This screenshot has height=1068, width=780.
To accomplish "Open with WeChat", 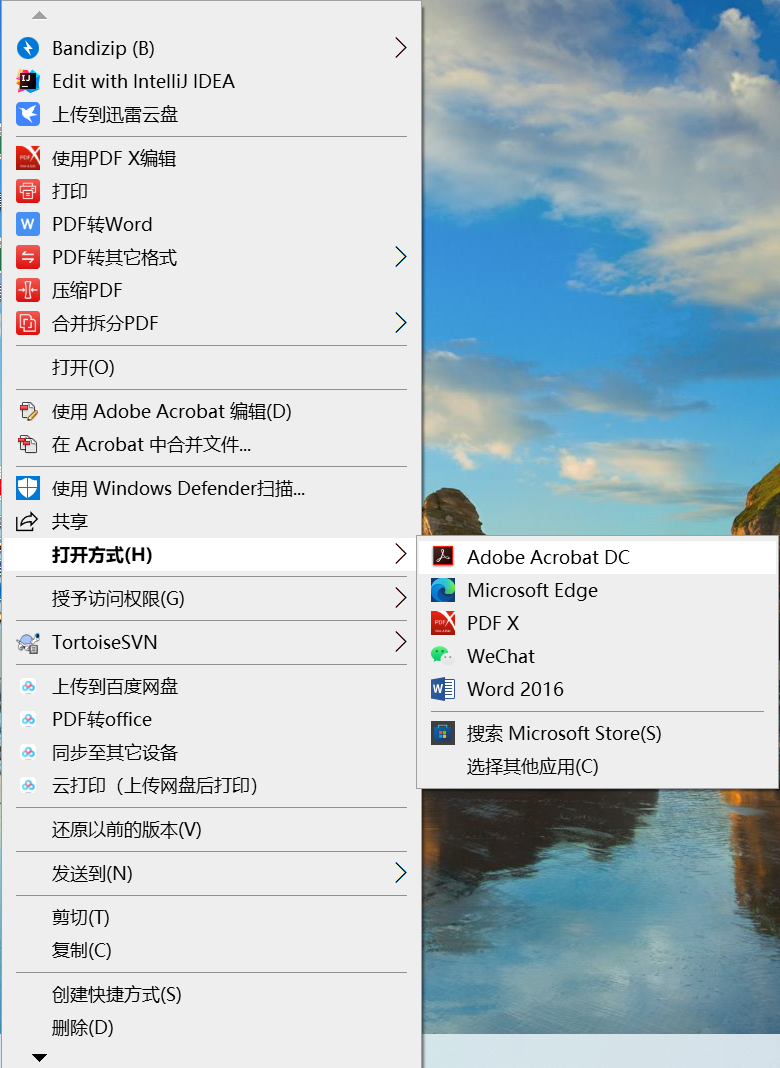I will tap(597, 656).
